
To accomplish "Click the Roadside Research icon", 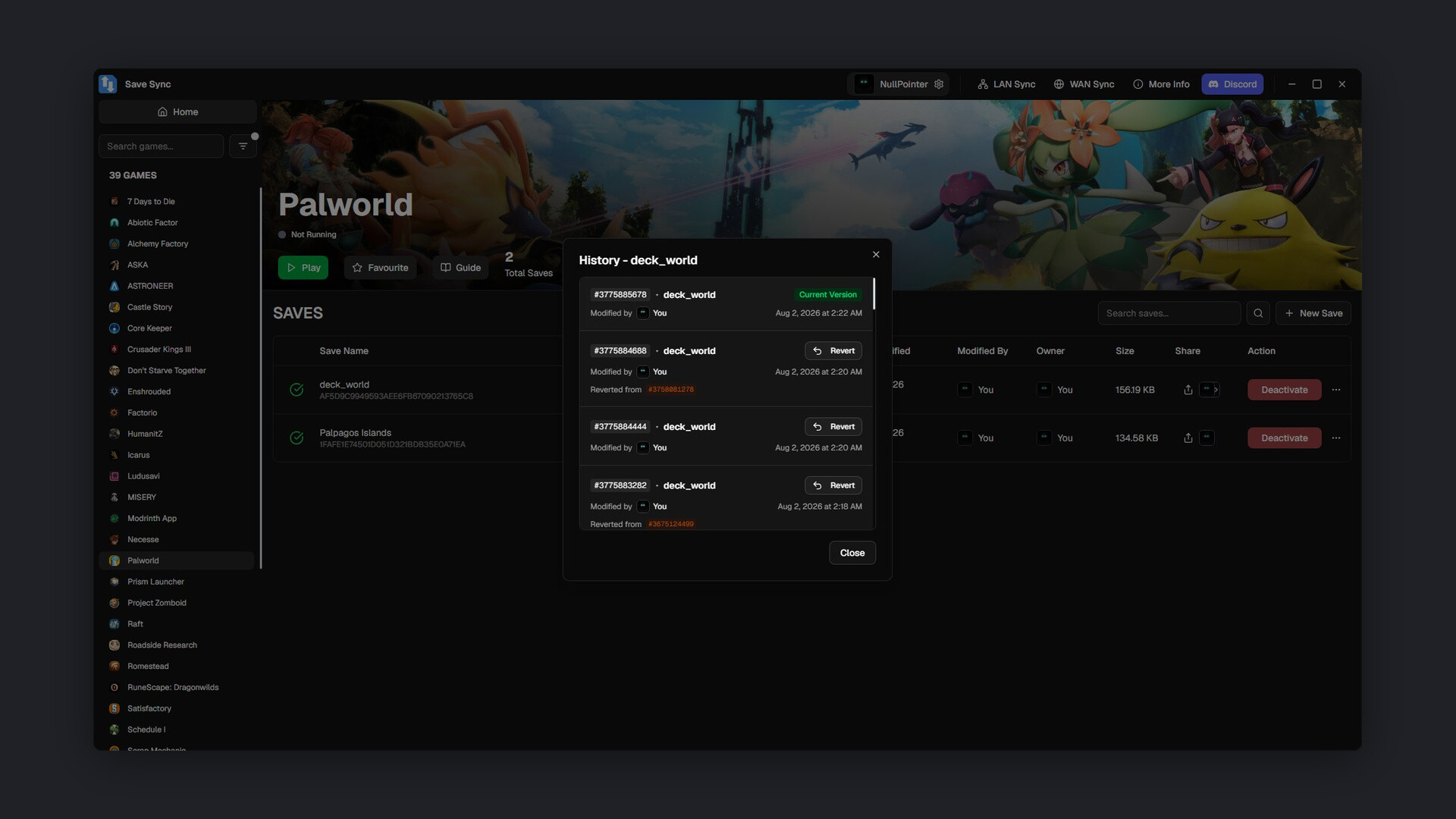I will click(115, 645).
